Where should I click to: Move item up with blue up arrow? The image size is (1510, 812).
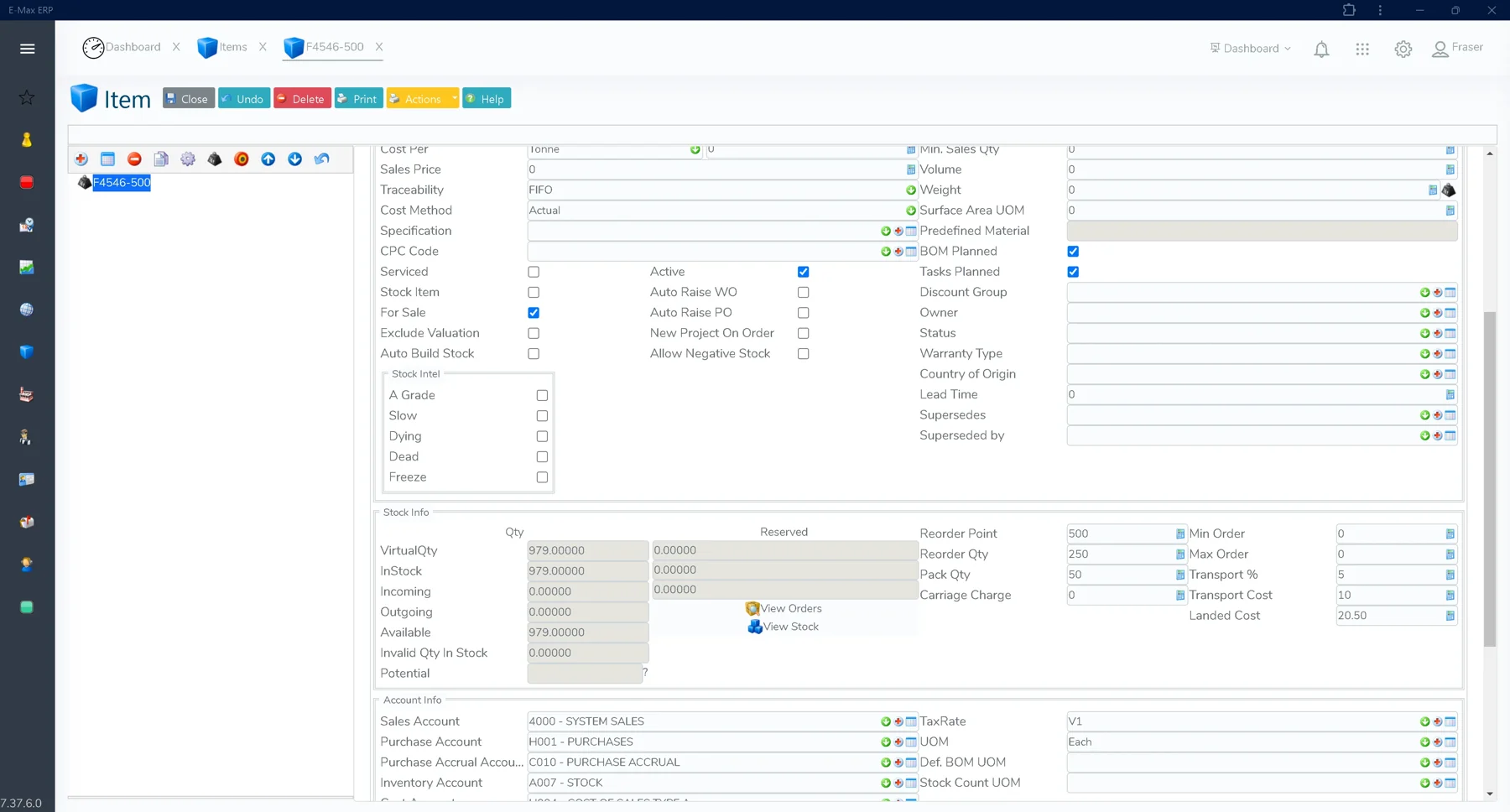pos(268,159)
